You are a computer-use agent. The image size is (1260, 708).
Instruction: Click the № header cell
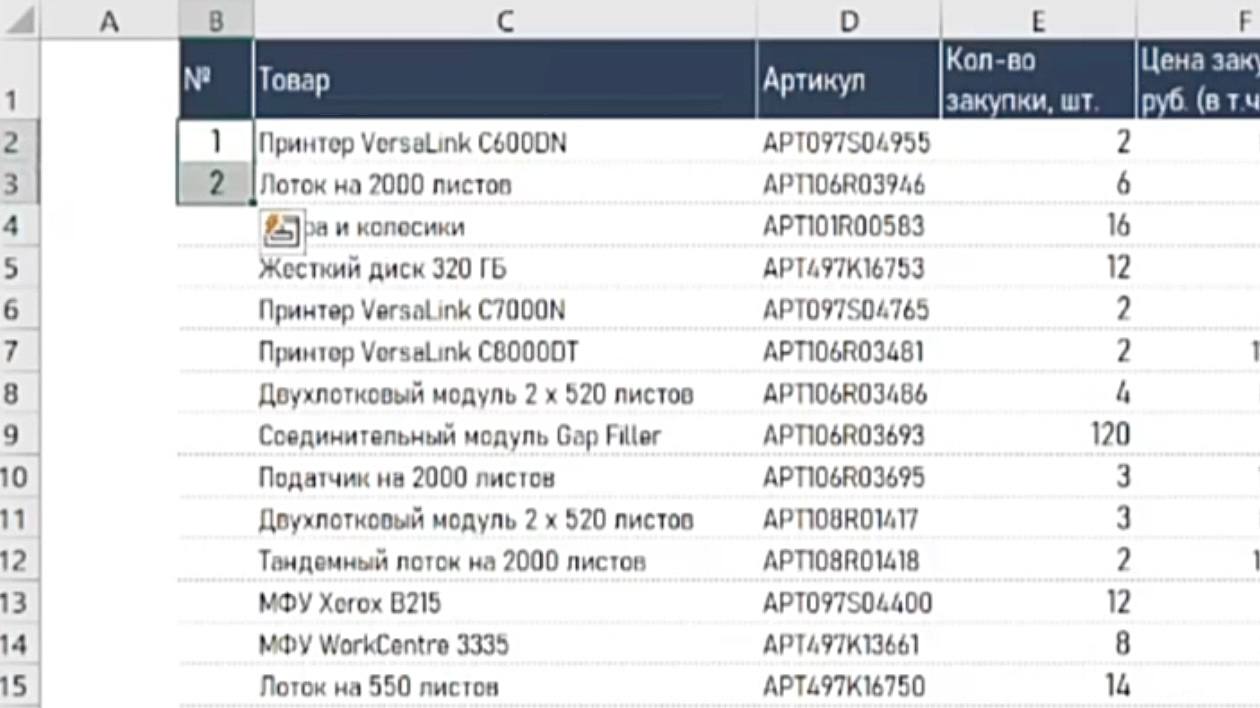(216, 79)
